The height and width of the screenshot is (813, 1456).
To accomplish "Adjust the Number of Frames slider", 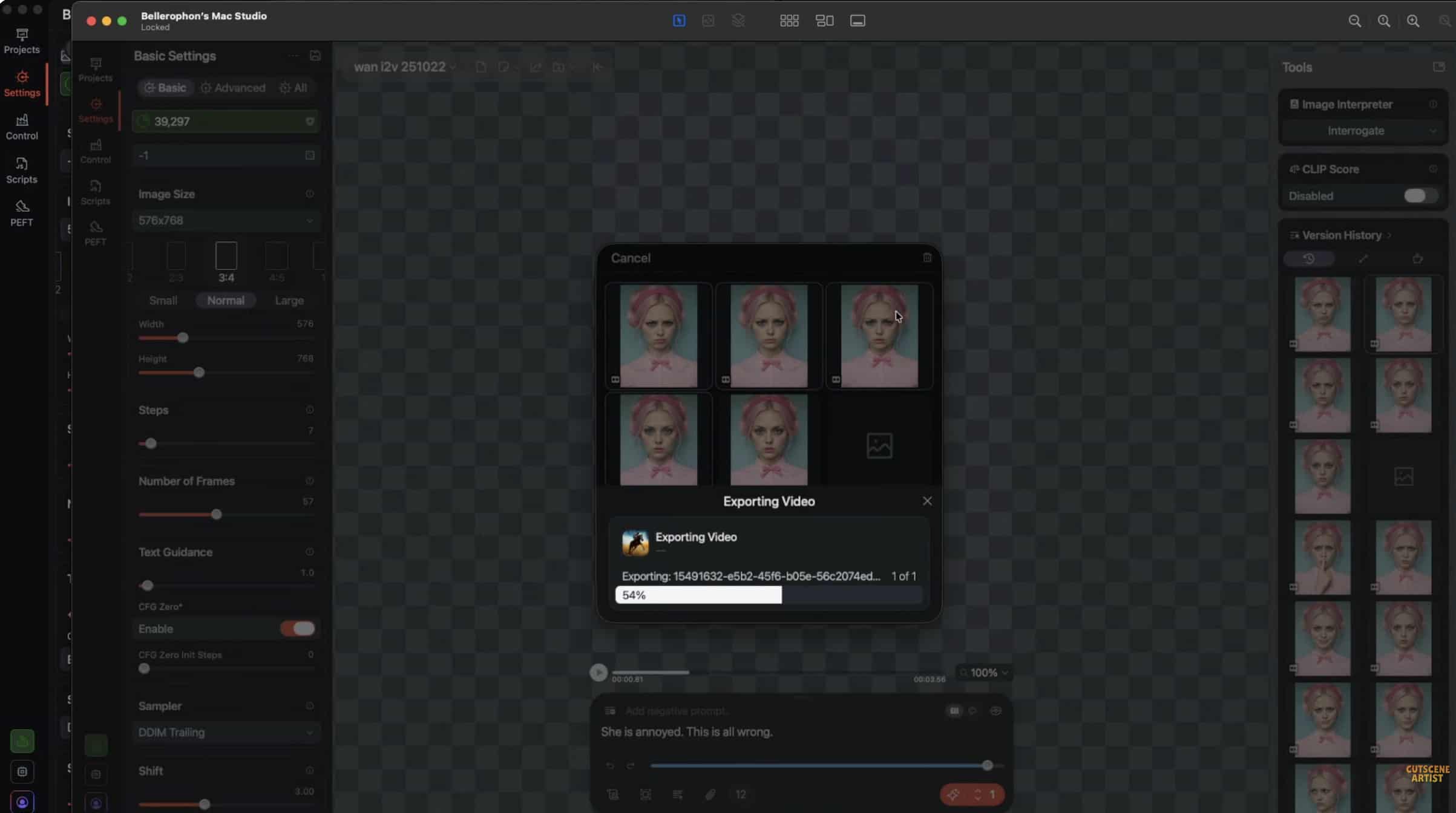I will tap(217, 514).
